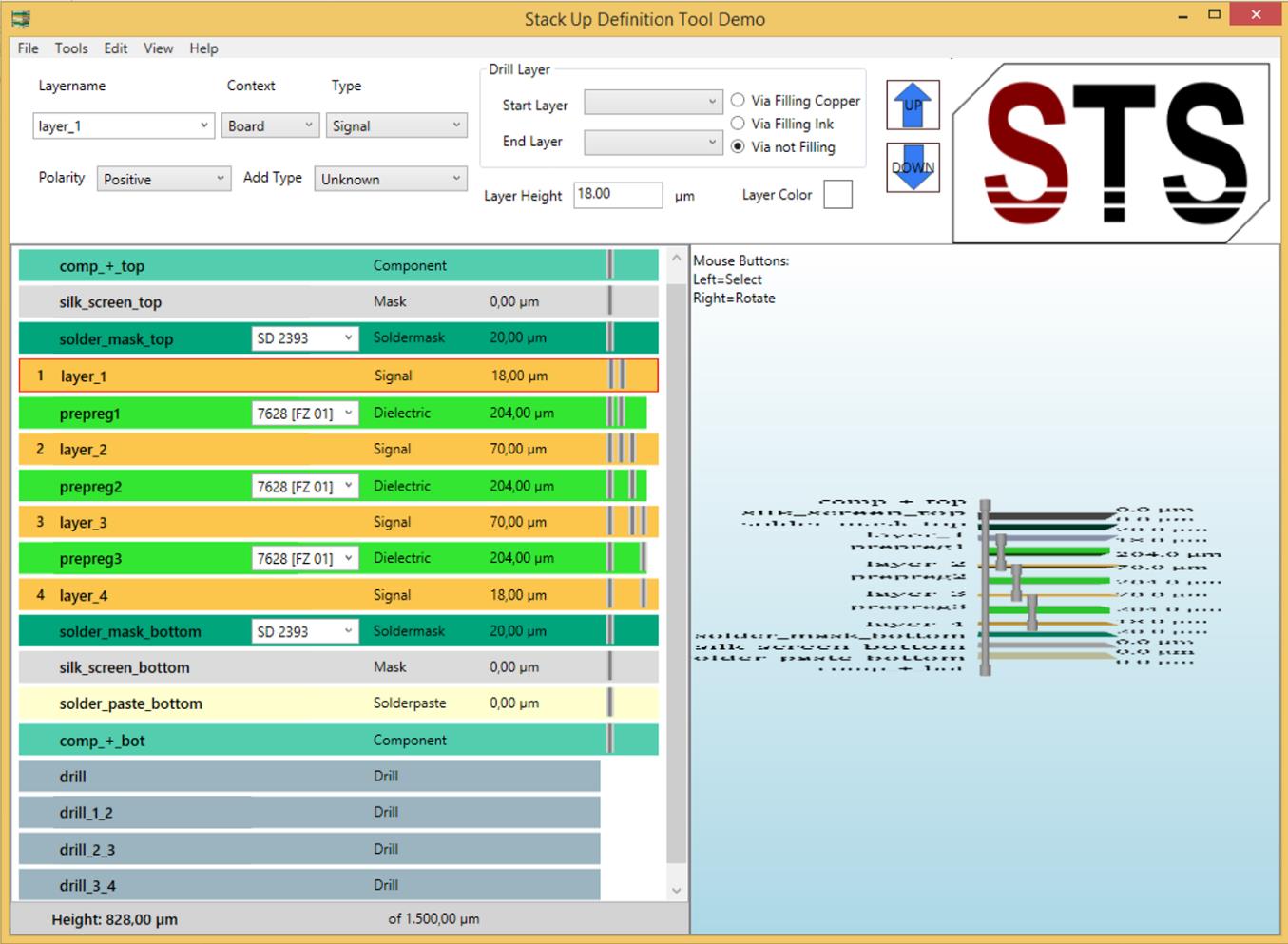Click the app icon in title bar
This screenshot has height=944, width=1288.
click(x=21, y=18)
